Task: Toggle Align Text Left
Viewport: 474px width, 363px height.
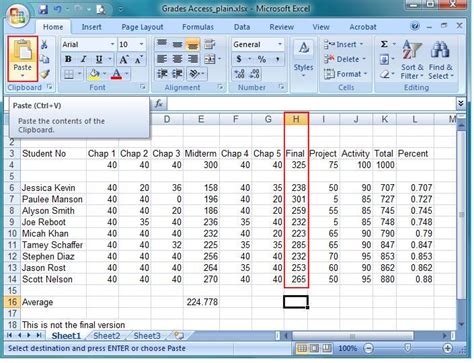Action: pyautogui.click(x=162, y=59)
